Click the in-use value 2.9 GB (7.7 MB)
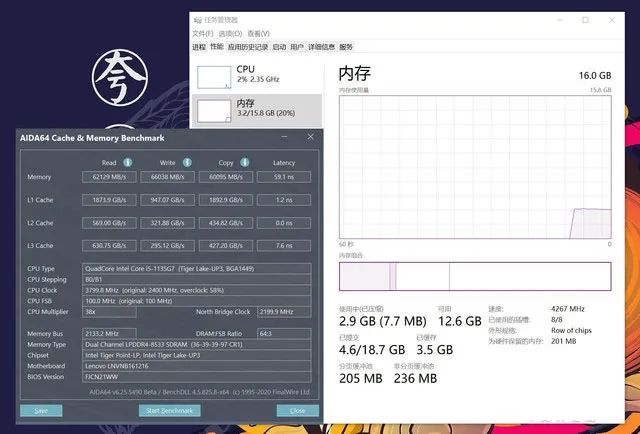The image size is (640, 434). pos(382,321)
